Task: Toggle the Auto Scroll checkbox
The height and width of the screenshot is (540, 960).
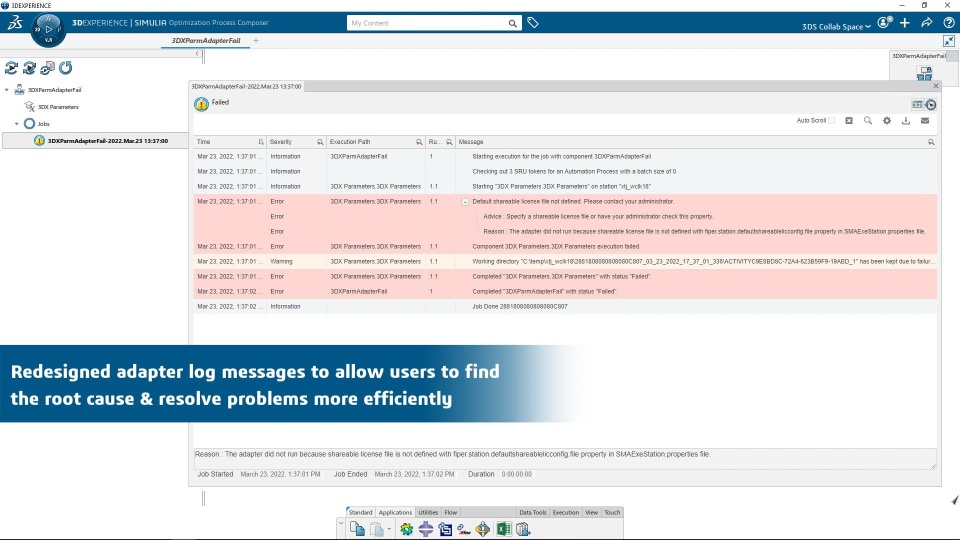Action: coord(831,121)
